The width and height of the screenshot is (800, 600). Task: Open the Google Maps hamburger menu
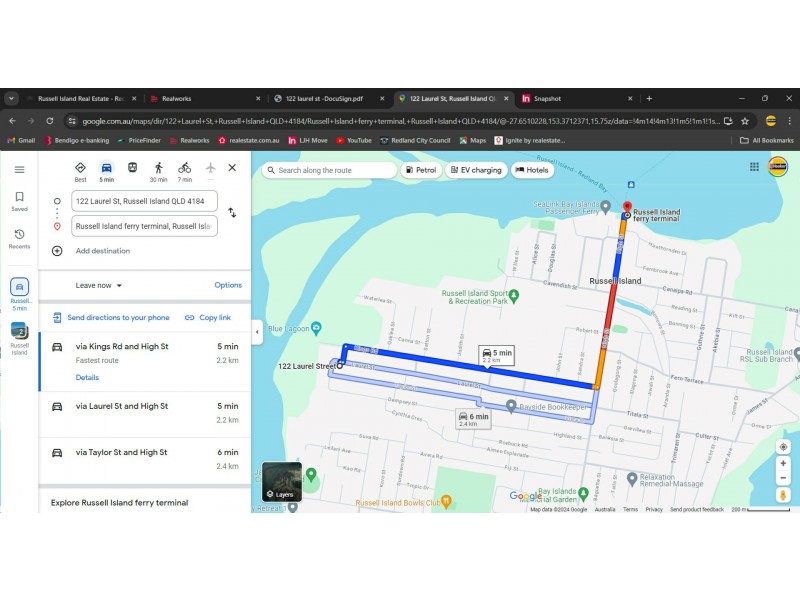(x=19, y=169)
